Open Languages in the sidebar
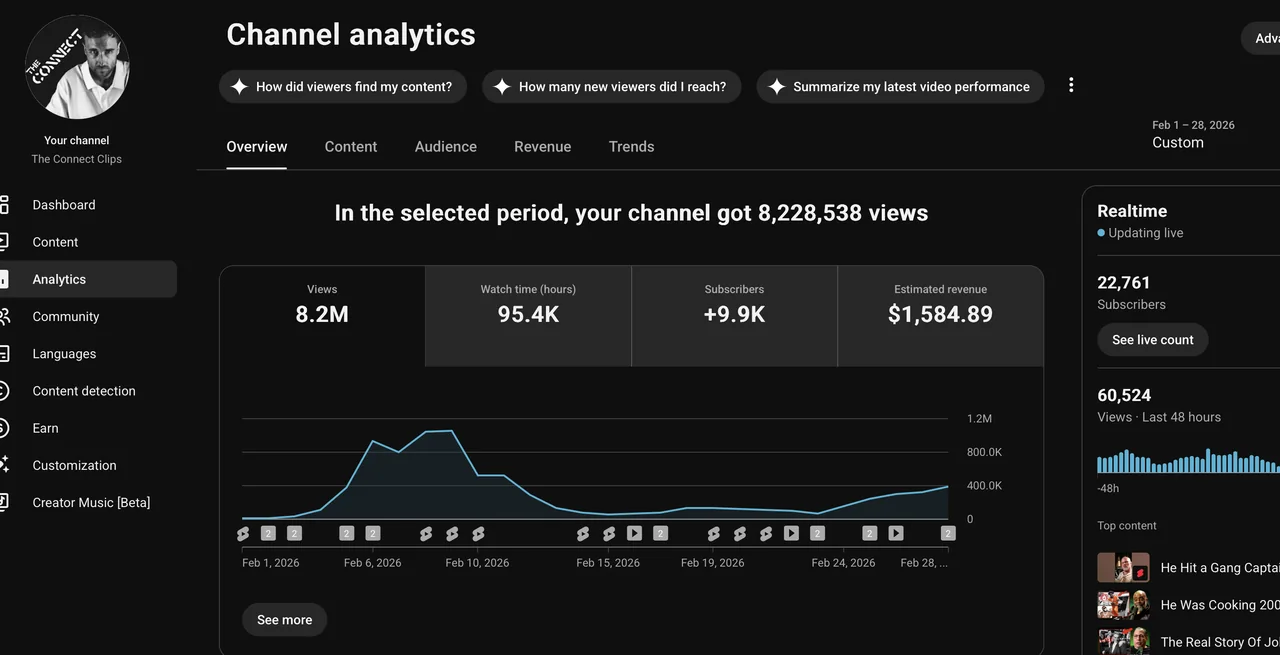The height and width of the screenshot is (655, 1280). (88, 354)
